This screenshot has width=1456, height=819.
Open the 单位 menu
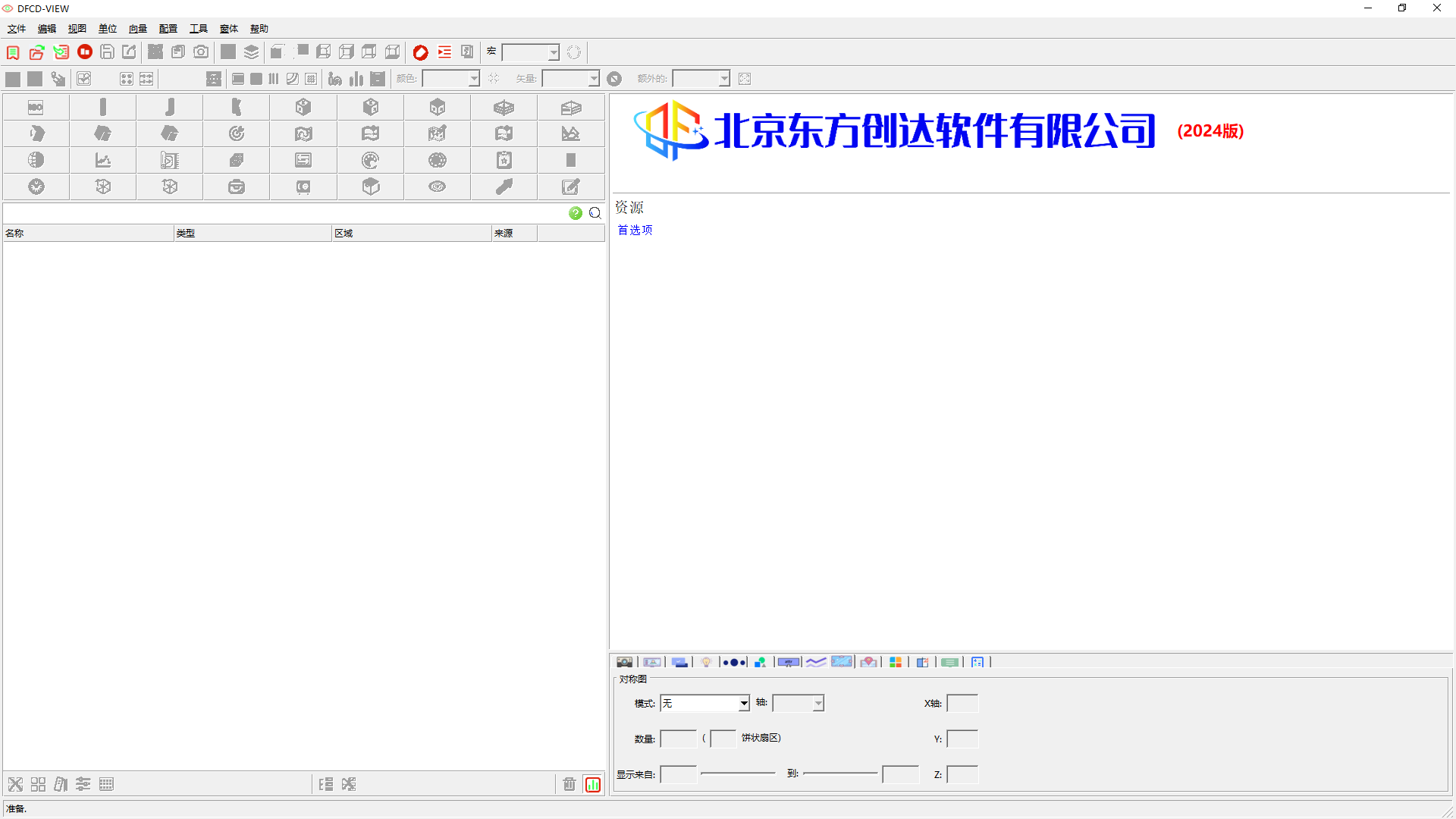point(108,29)
